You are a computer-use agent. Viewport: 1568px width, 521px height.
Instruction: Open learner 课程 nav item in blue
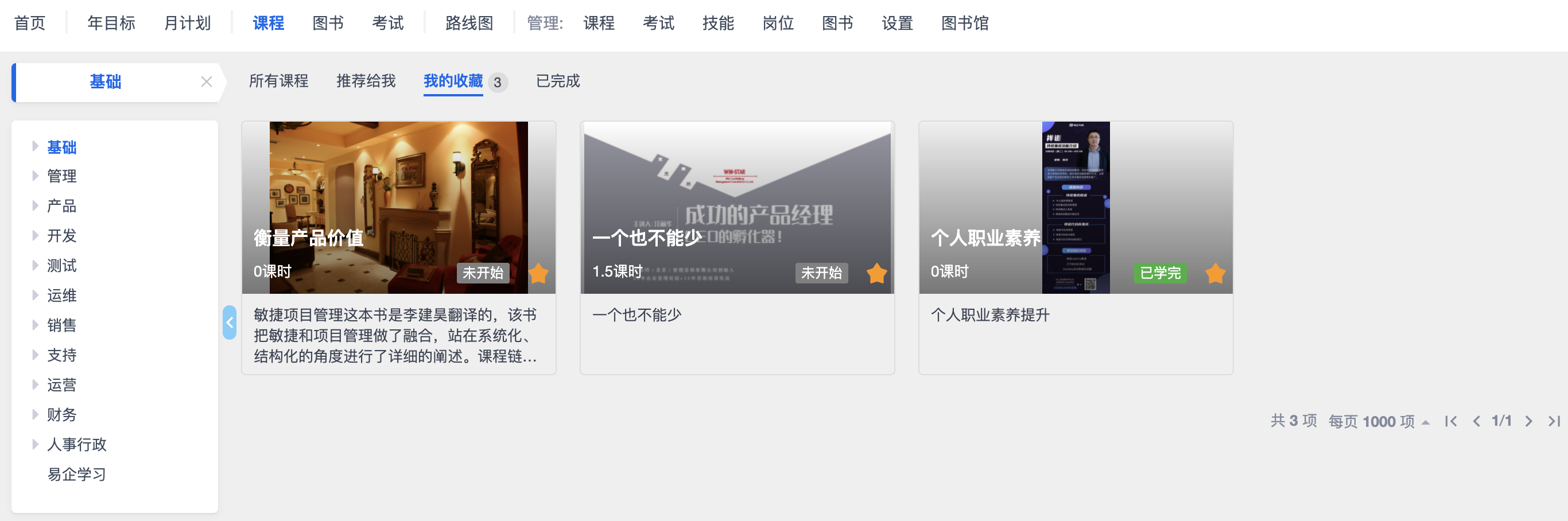(269, 23)
